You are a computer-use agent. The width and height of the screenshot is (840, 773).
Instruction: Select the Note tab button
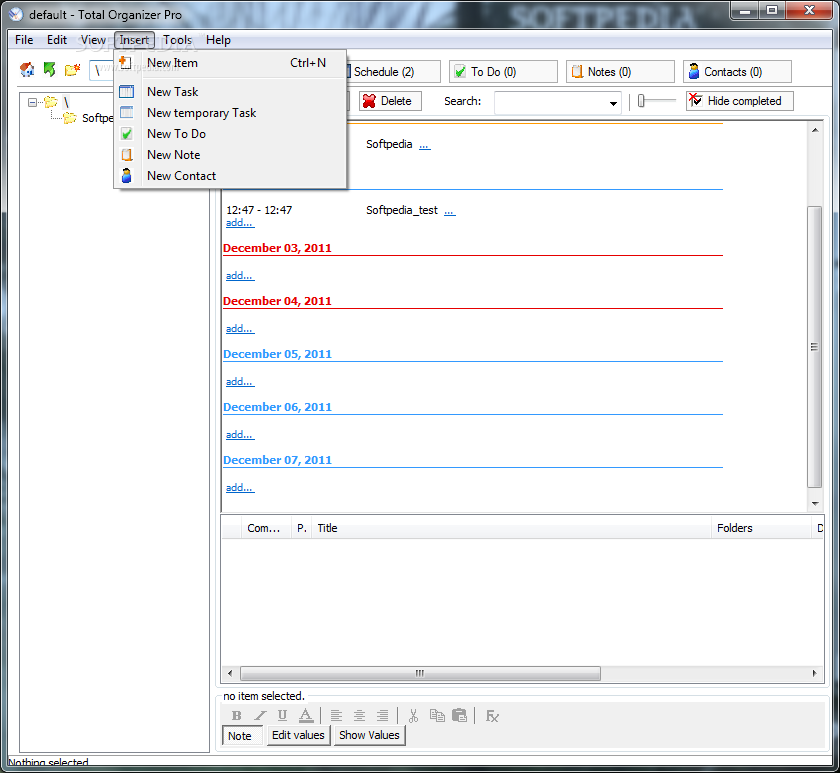pos(243,736)
